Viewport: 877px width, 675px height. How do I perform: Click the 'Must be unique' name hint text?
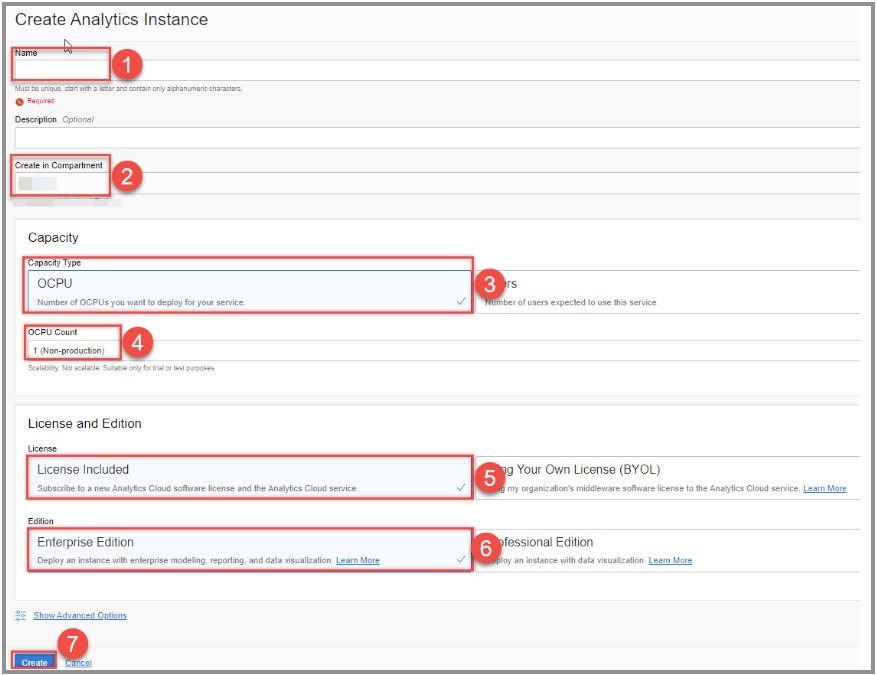[x=128, y=88]
